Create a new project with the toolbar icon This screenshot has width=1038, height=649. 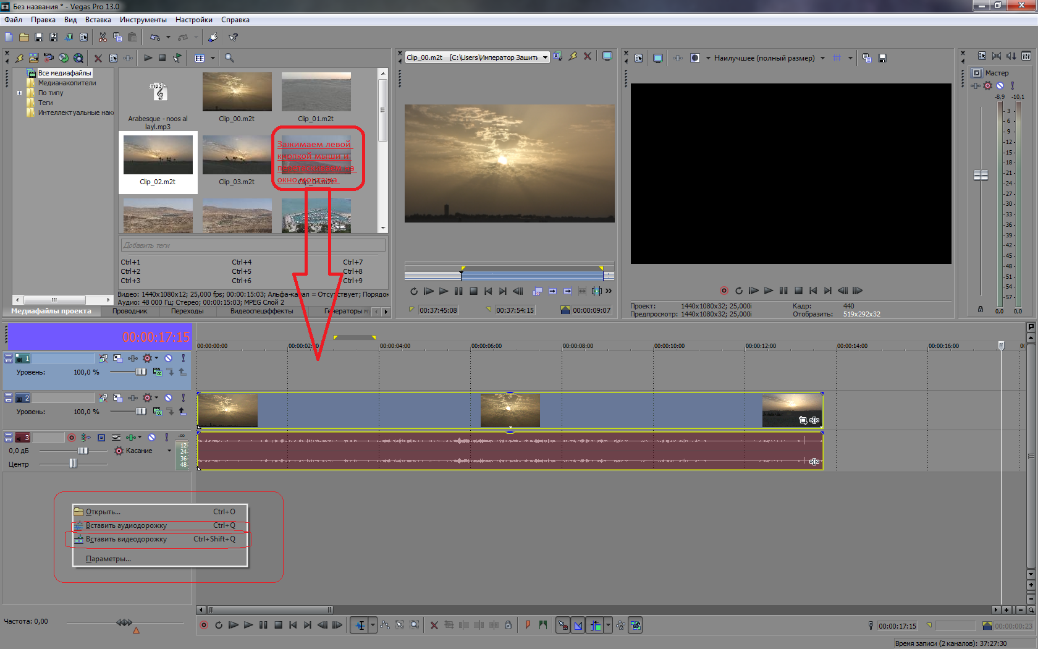9,37
